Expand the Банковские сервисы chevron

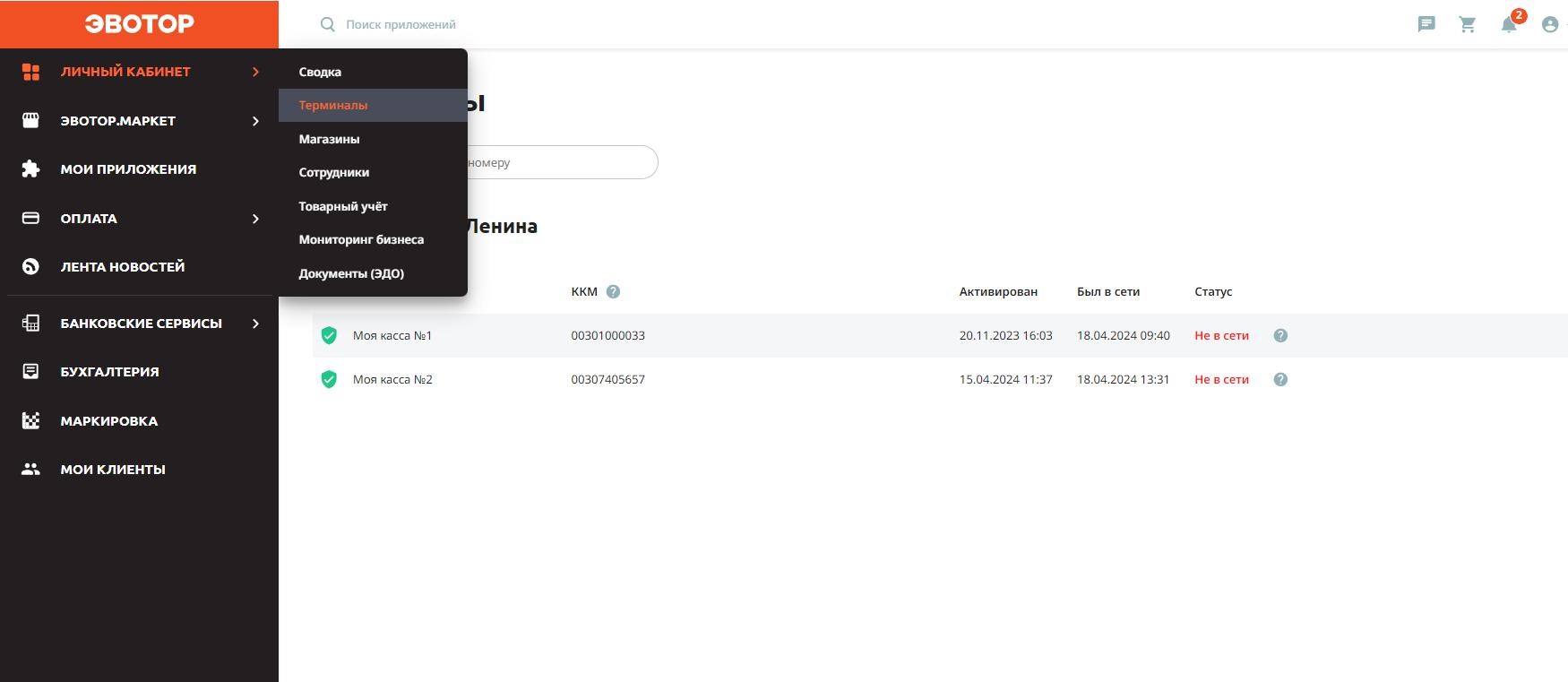(255, 324)
